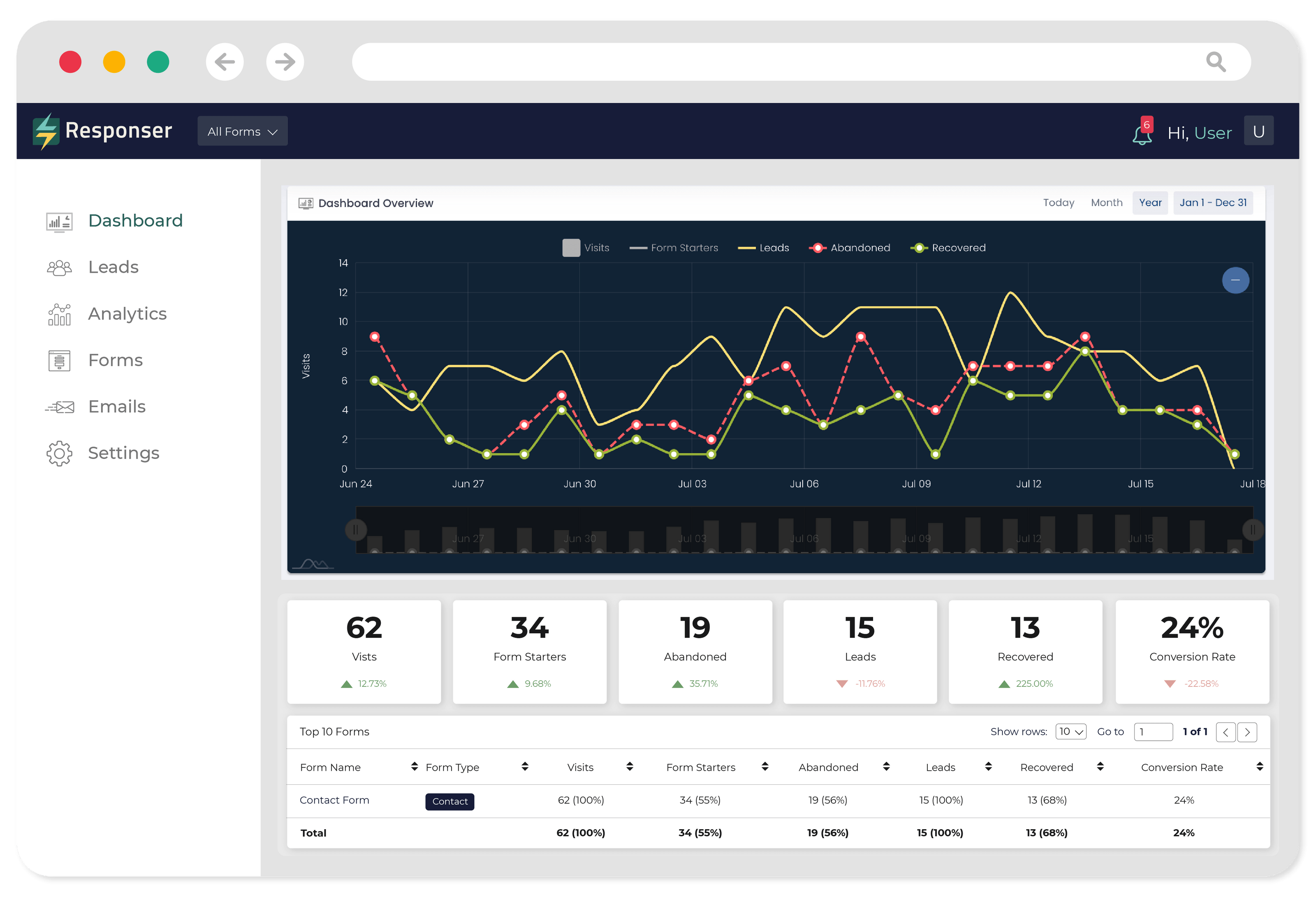Click the Responser lightning logo
This screenshot has width=1316, height=897.
[47, 130]
